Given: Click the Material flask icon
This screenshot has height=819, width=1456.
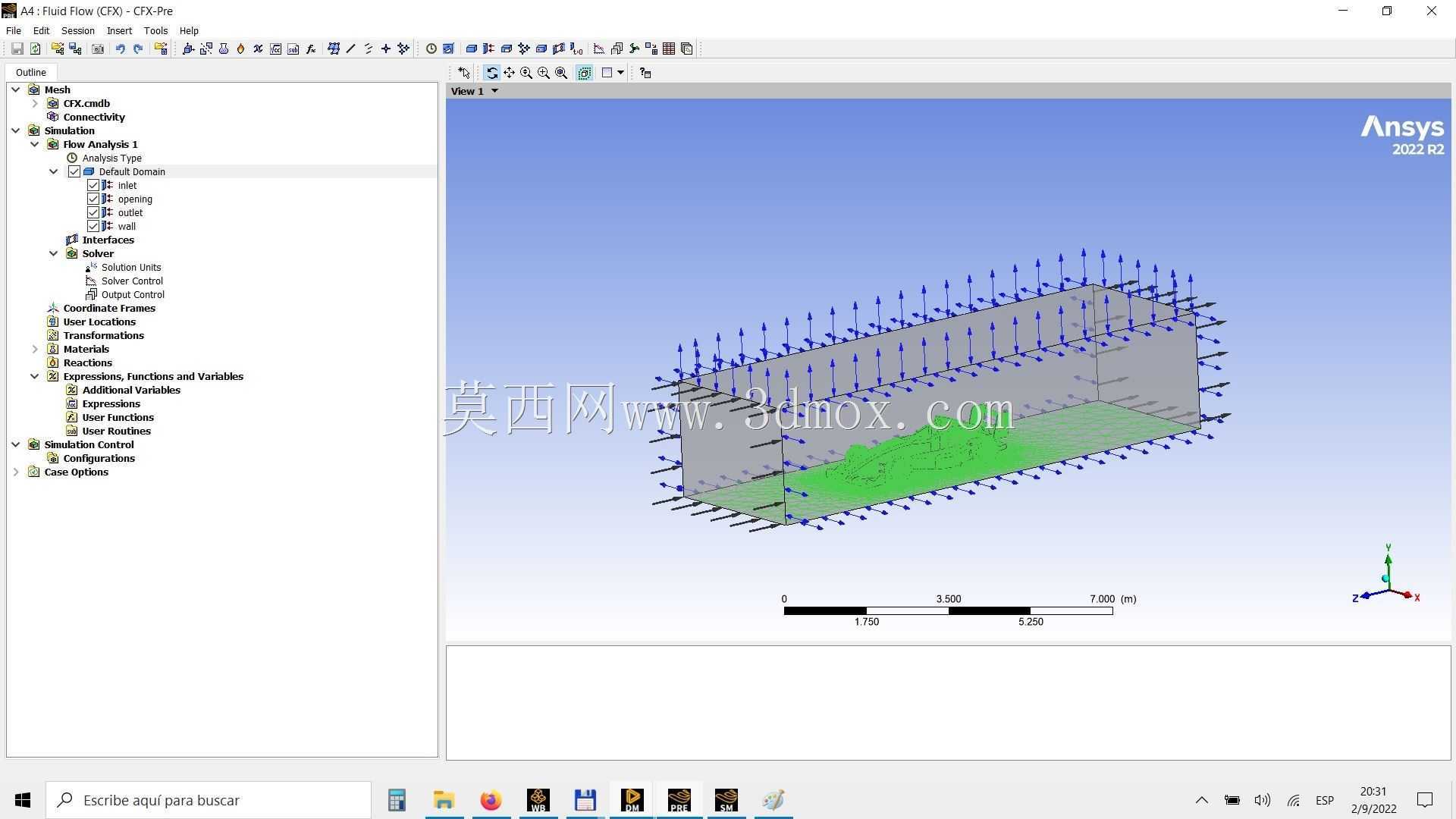Looking at the screenshot, I should point(224,49).
